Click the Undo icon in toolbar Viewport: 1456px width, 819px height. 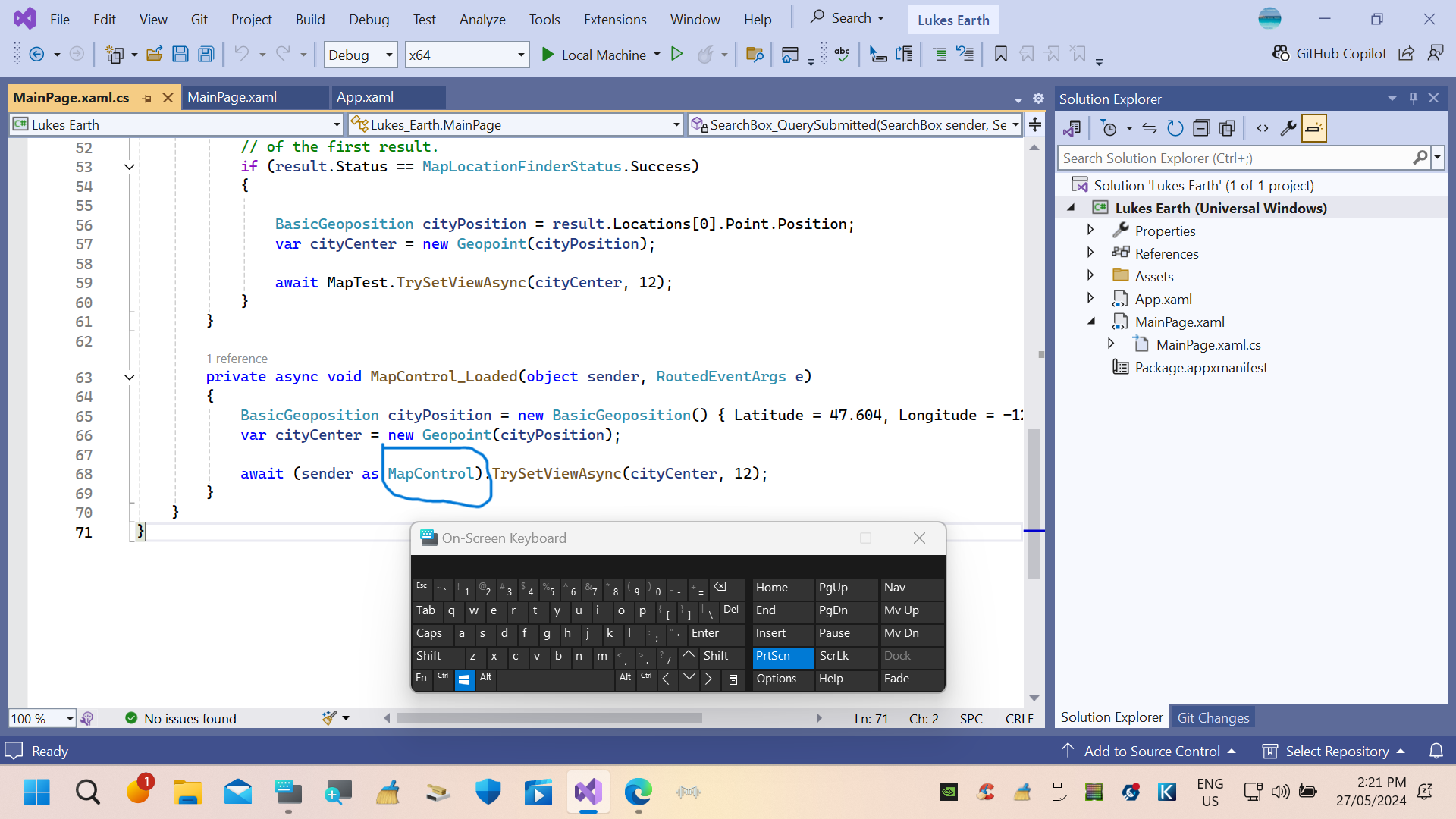(x=243, y=55)
